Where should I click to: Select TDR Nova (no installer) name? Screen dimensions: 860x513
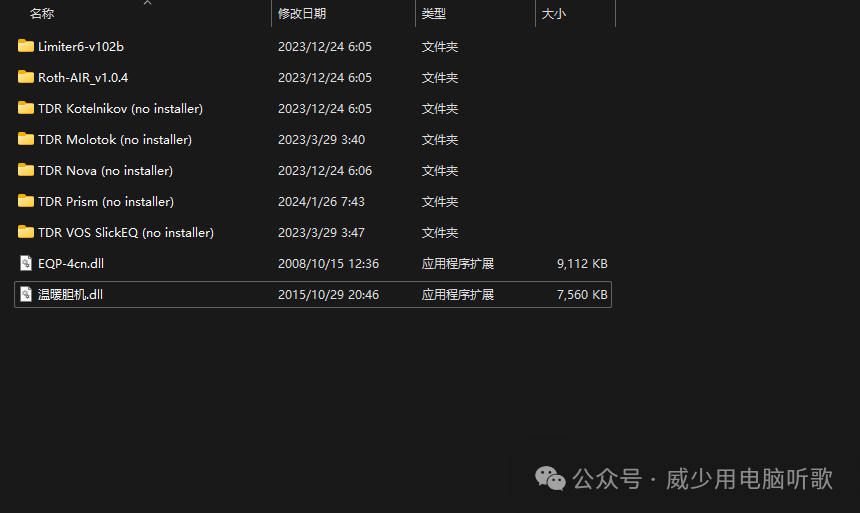click(105, 171)
